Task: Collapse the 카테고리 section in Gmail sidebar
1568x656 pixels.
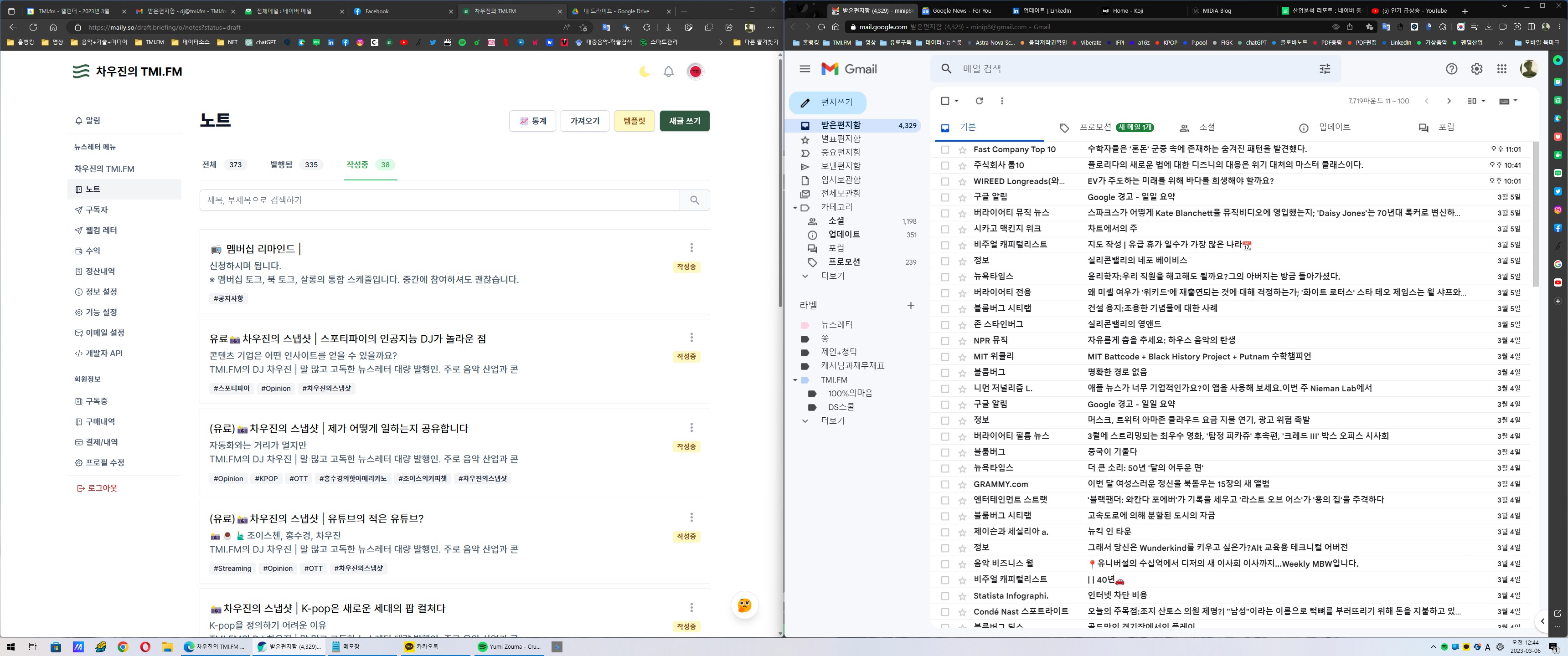Action: (x=795, y=208)
